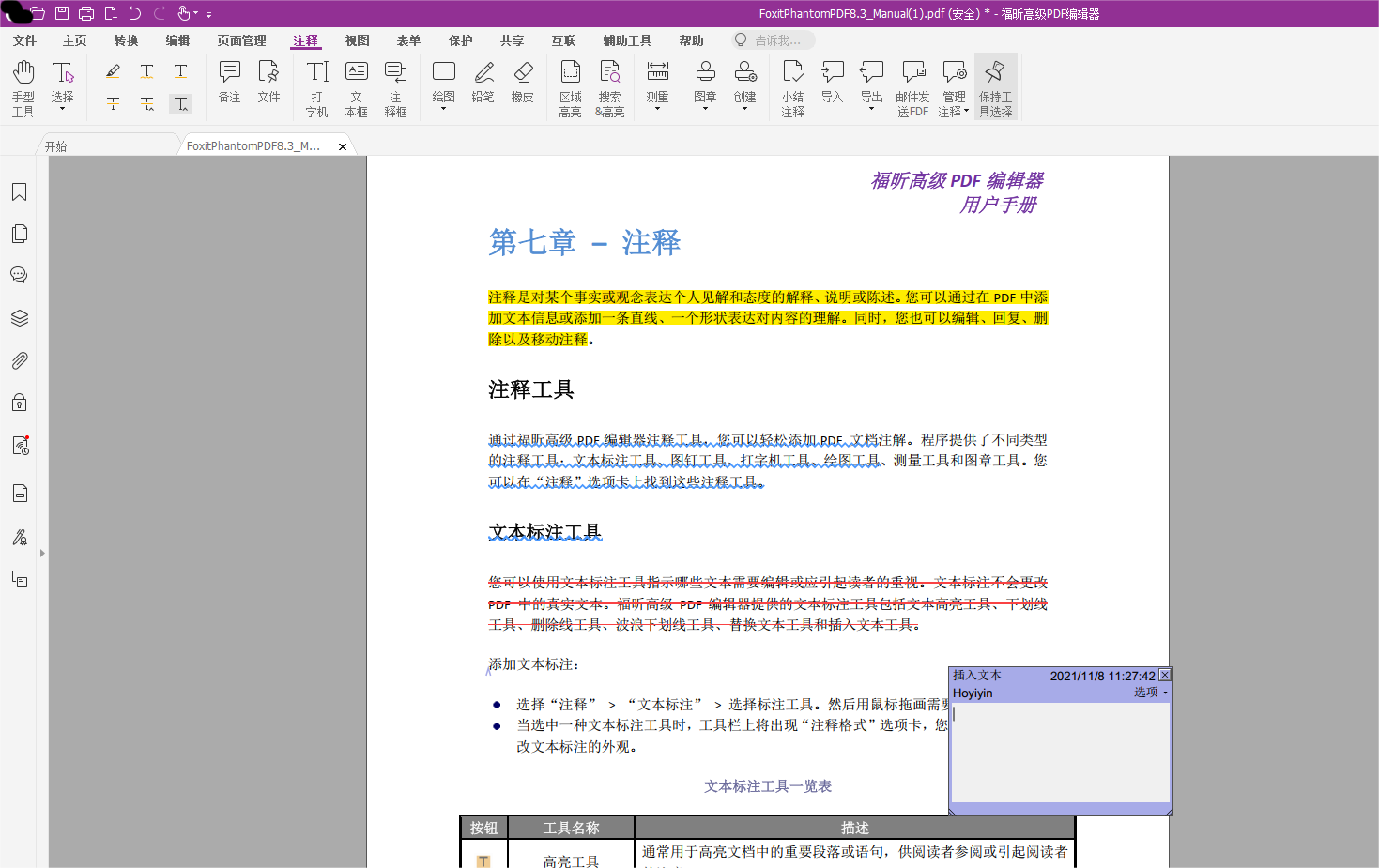Choose the Eraser tool (橡皮)
This screenshot has height=868, width=1379.
tap(523, 82)
